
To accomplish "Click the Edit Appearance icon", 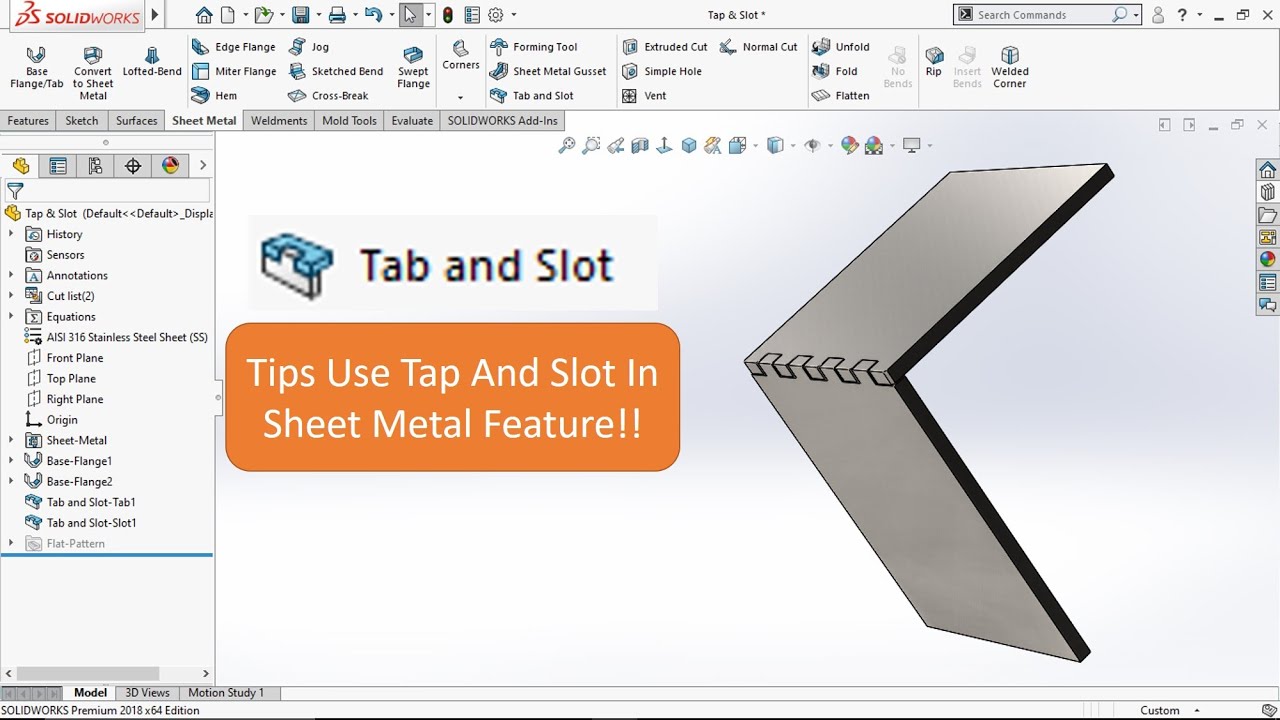I will point(850,146).
